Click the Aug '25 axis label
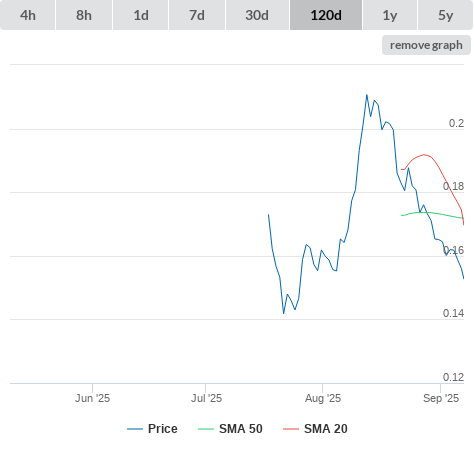This screenshot has height=455, width=474. (323, 398)
